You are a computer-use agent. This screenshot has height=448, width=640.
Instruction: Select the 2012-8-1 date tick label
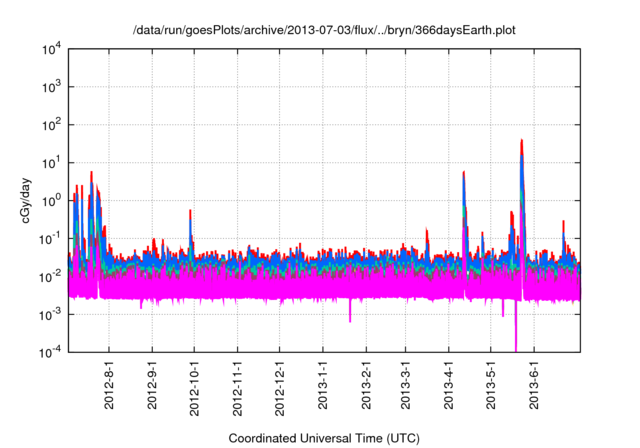[x=110, y=385]
